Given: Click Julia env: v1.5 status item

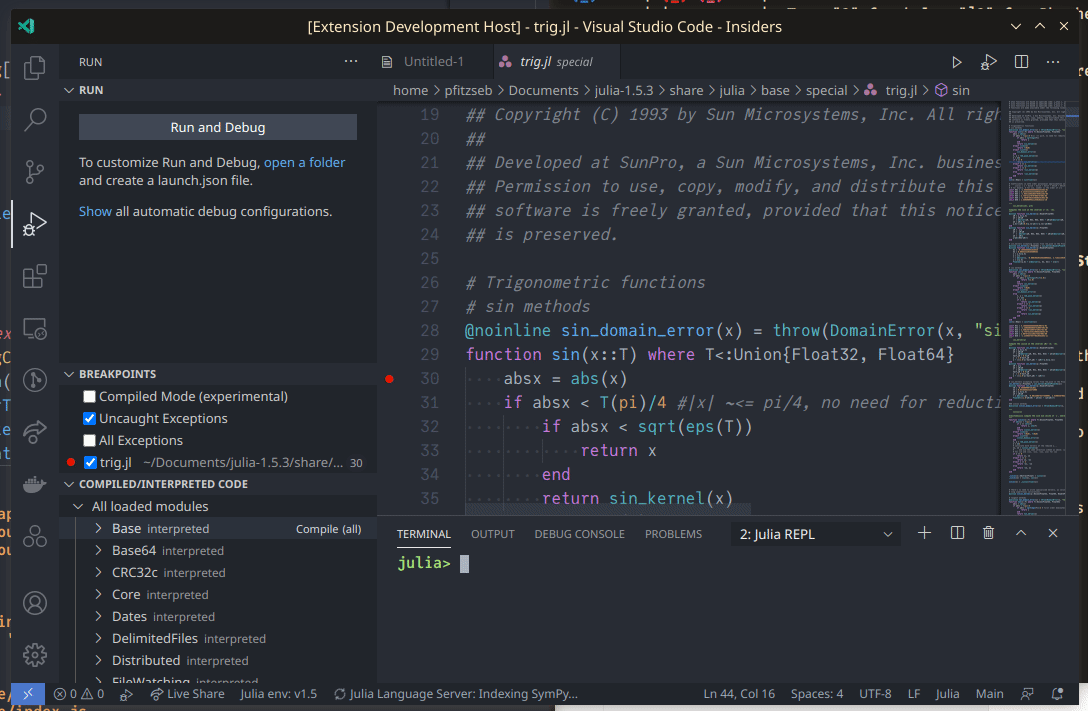Looking at the screenshot, I should click(x=278, y=694).
